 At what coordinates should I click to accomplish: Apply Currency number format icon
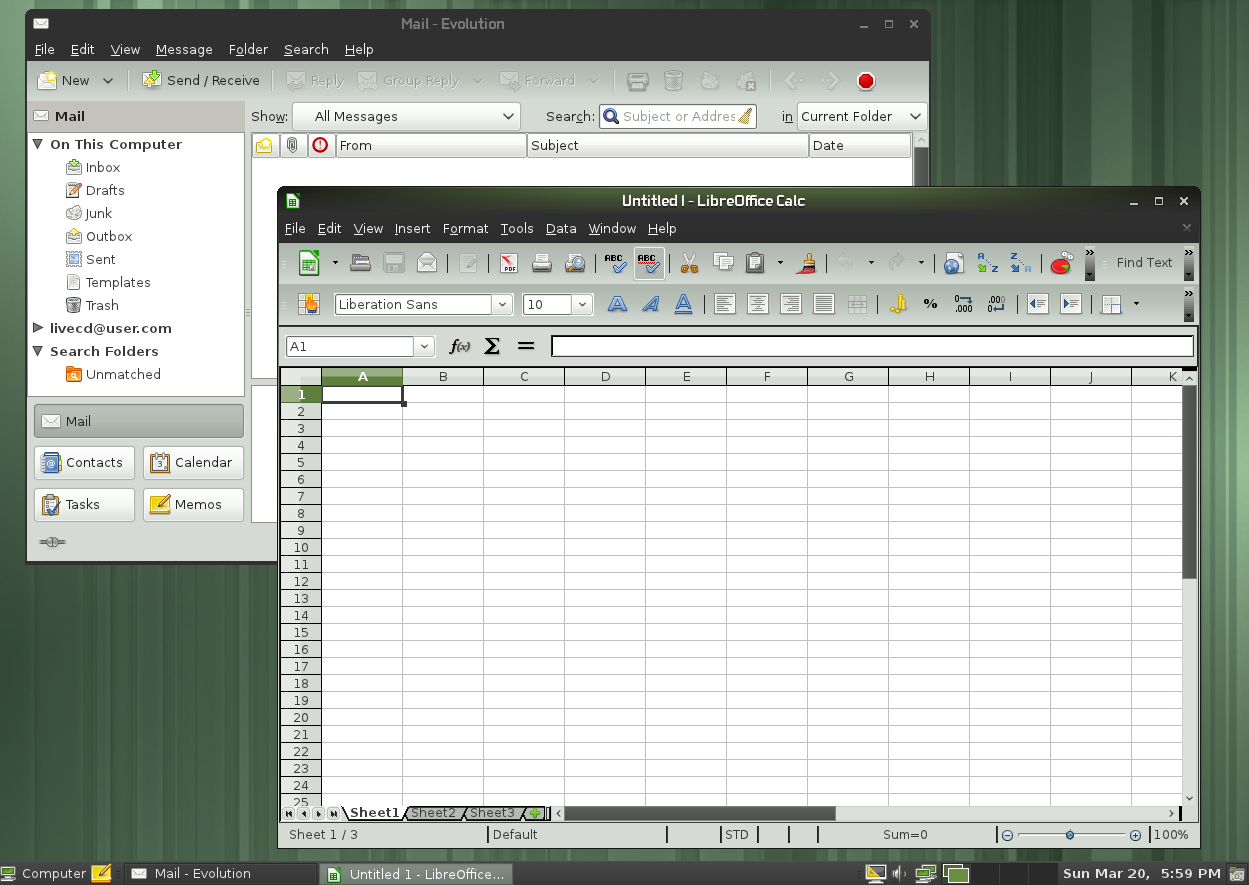pos(898,304)
